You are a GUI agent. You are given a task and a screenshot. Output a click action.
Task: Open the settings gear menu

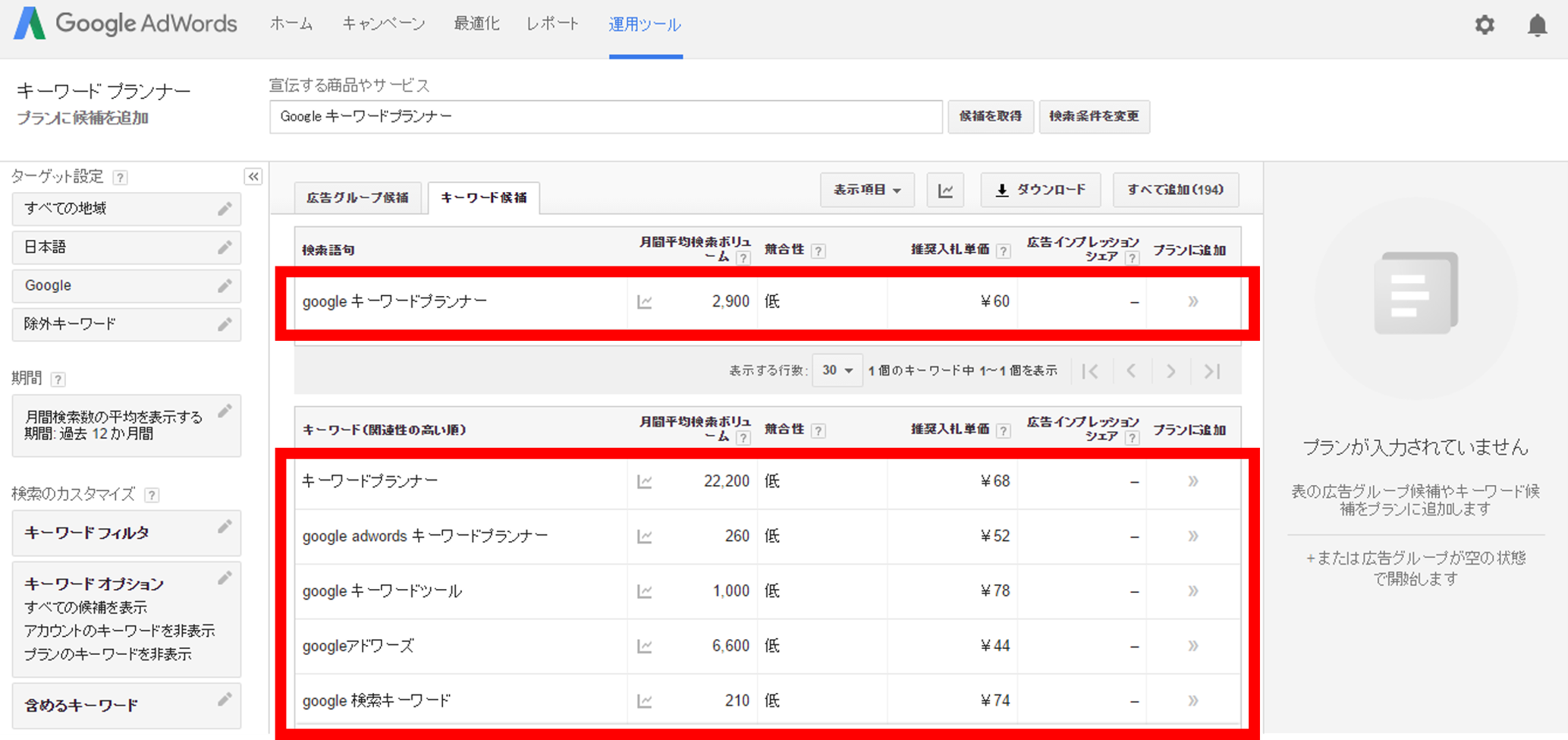pos(1485,24)
